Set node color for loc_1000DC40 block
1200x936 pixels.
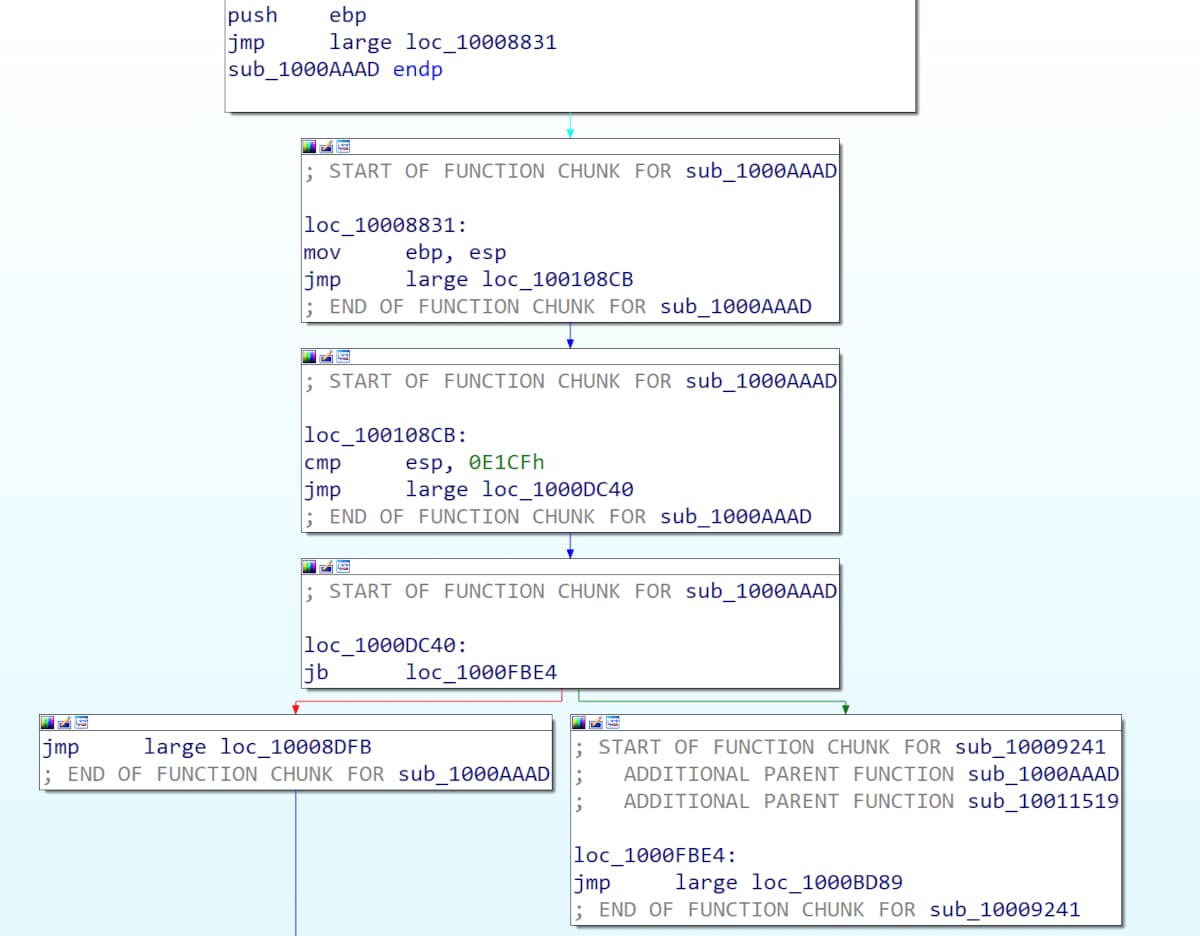point(309,566)
